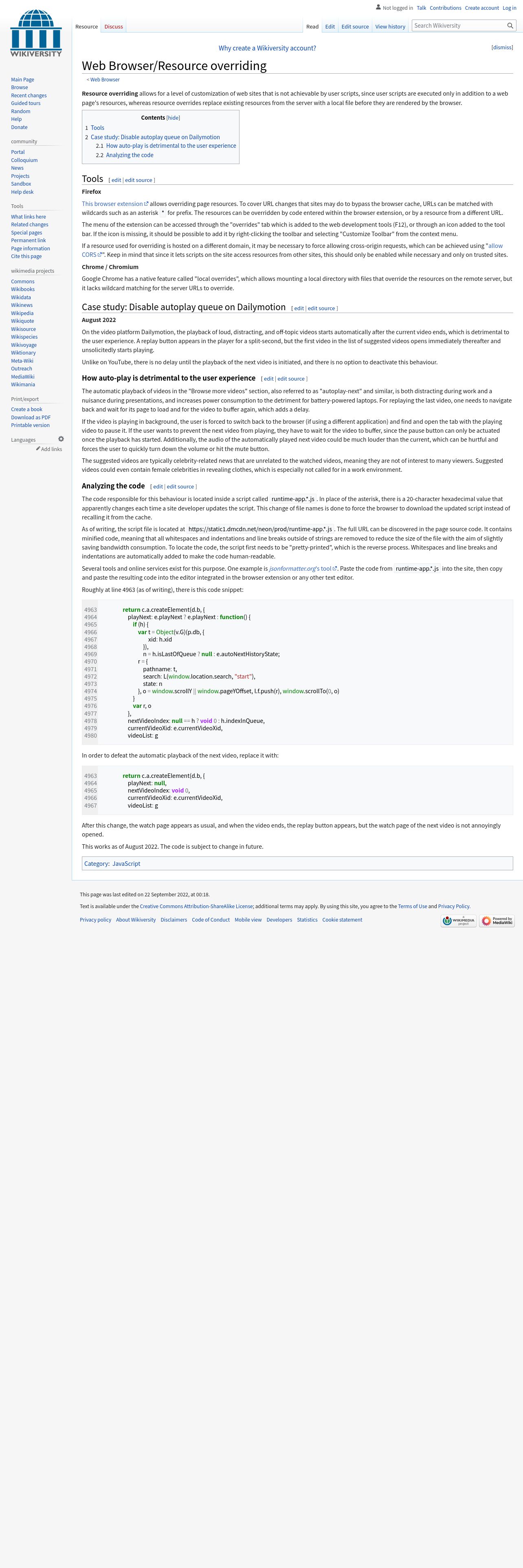Open Contributions link in header
The width and height of the screenshot is (523, 1568).
click(445, 8)
